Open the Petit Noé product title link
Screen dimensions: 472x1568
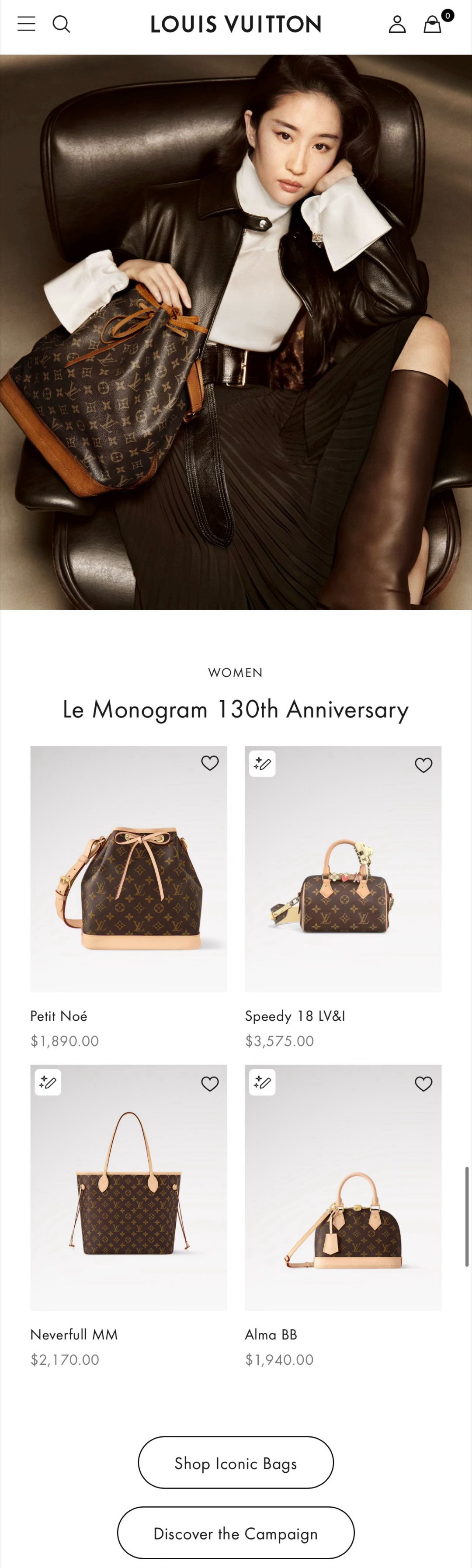point(59,1016)
